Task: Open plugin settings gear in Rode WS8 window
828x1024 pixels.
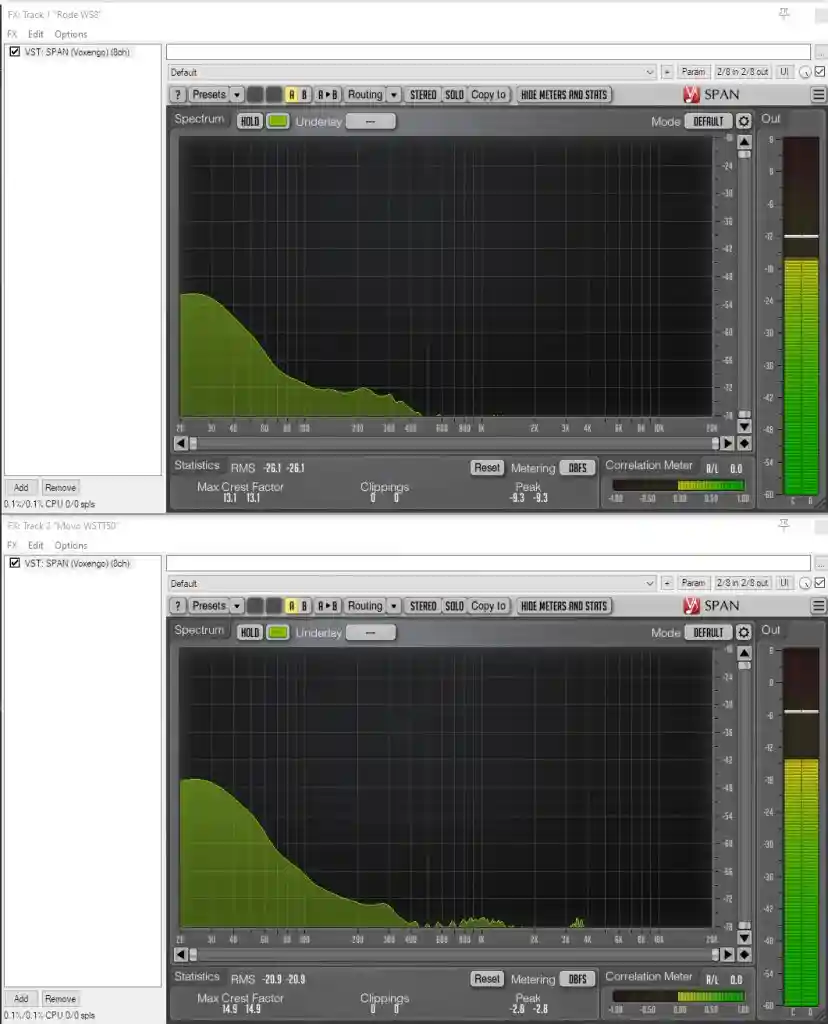Action: pos(744,121)
